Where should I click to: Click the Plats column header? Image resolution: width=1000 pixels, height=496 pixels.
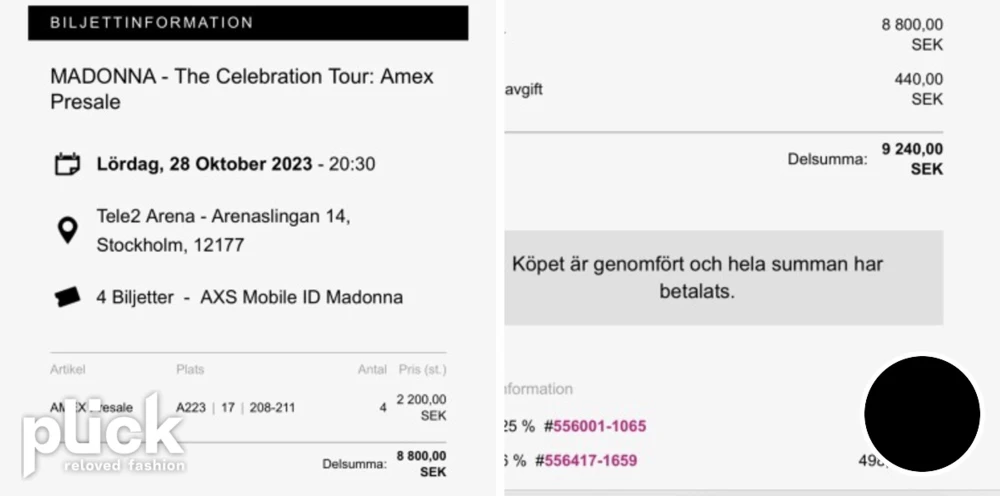click(190, 369)
